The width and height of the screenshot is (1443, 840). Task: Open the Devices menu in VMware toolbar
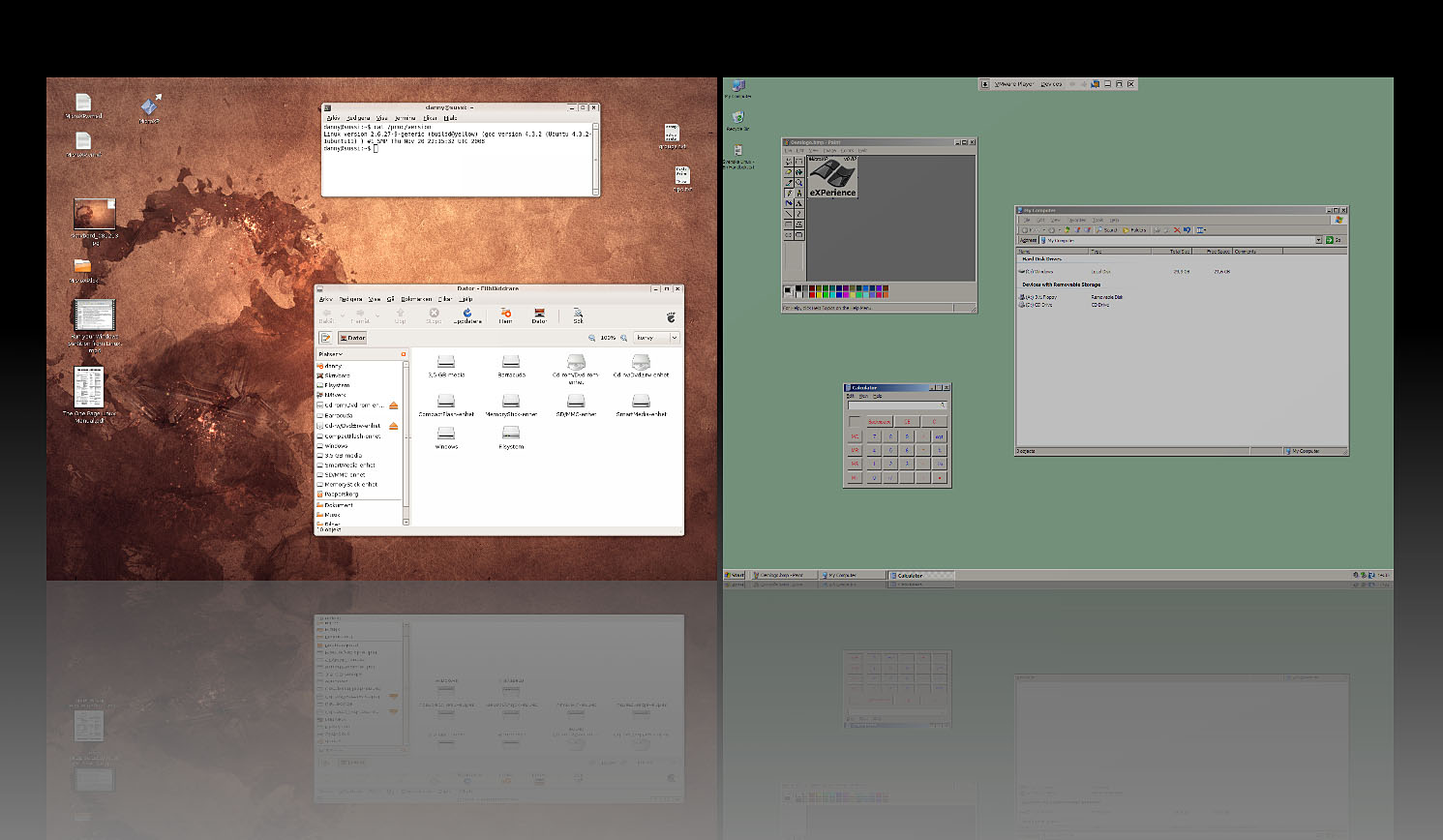(x=1053, y=84)
